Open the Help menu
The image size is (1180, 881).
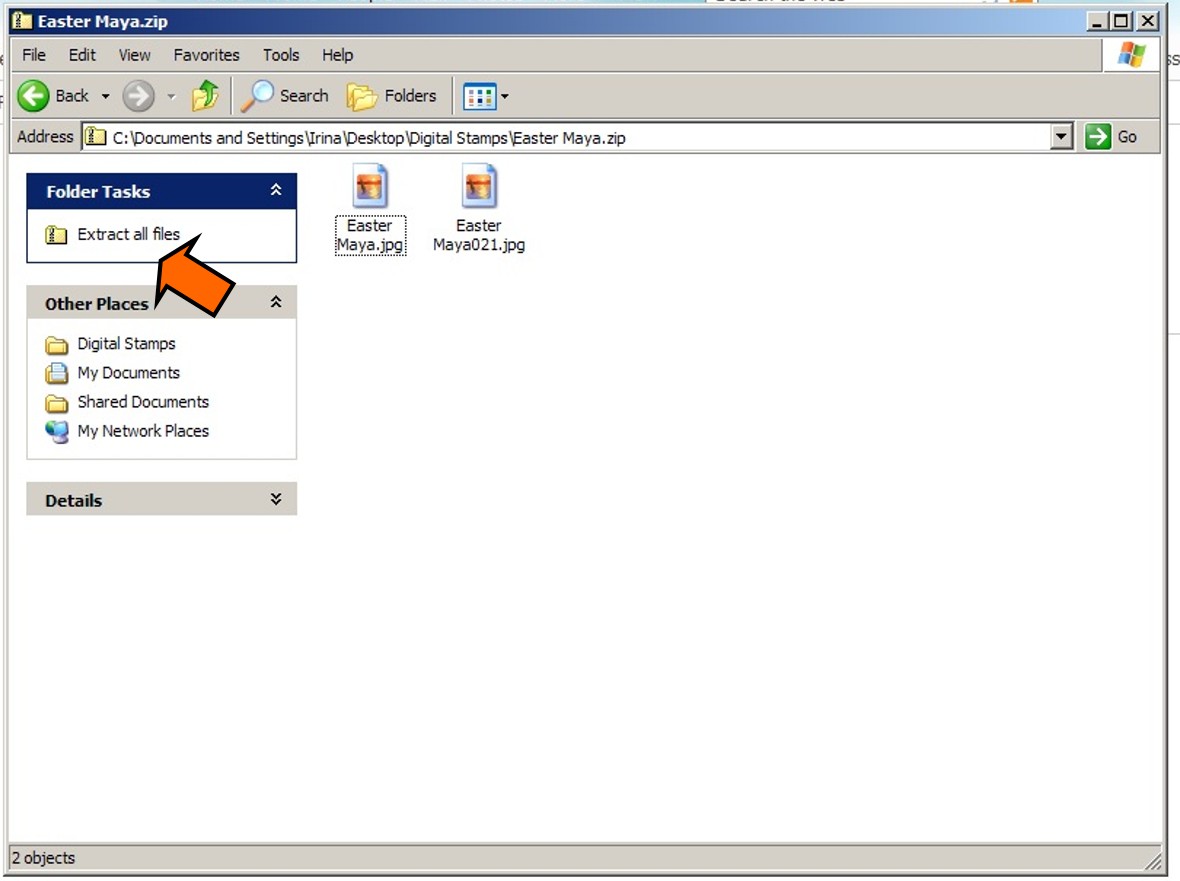338,55
